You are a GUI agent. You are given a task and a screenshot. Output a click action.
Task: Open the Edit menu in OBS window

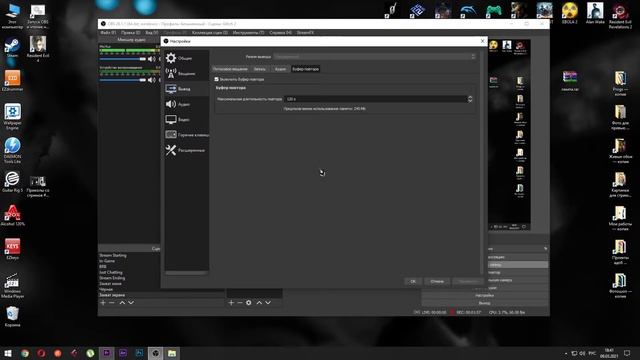(x=130, y=33)
